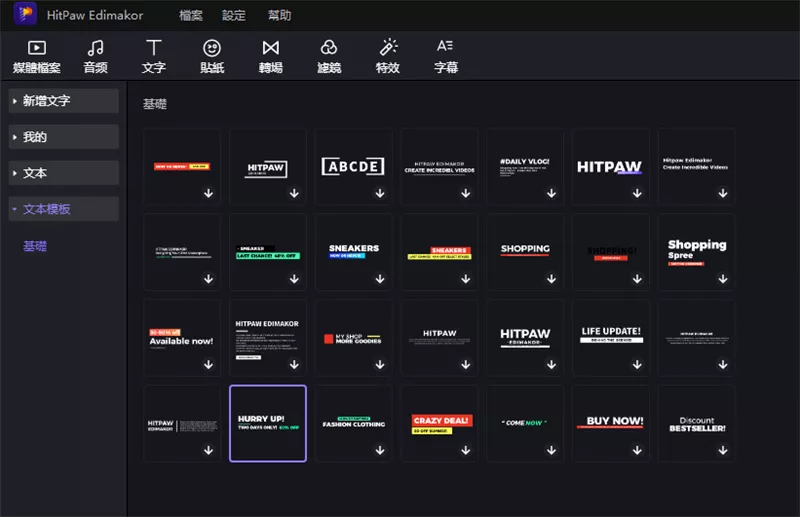Expand the 我的 section

[64, 137]
